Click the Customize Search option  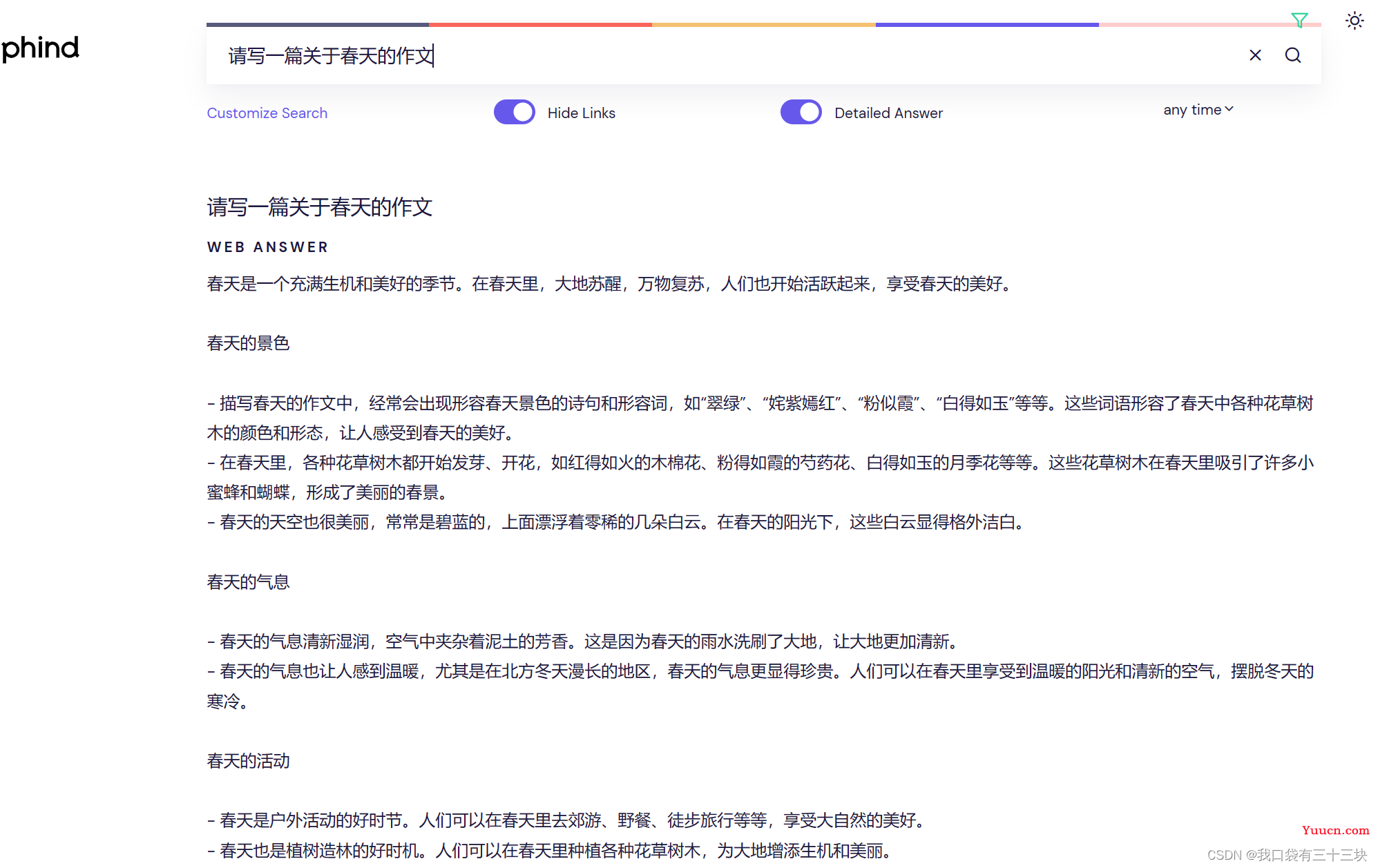click(x=266, y=111)
